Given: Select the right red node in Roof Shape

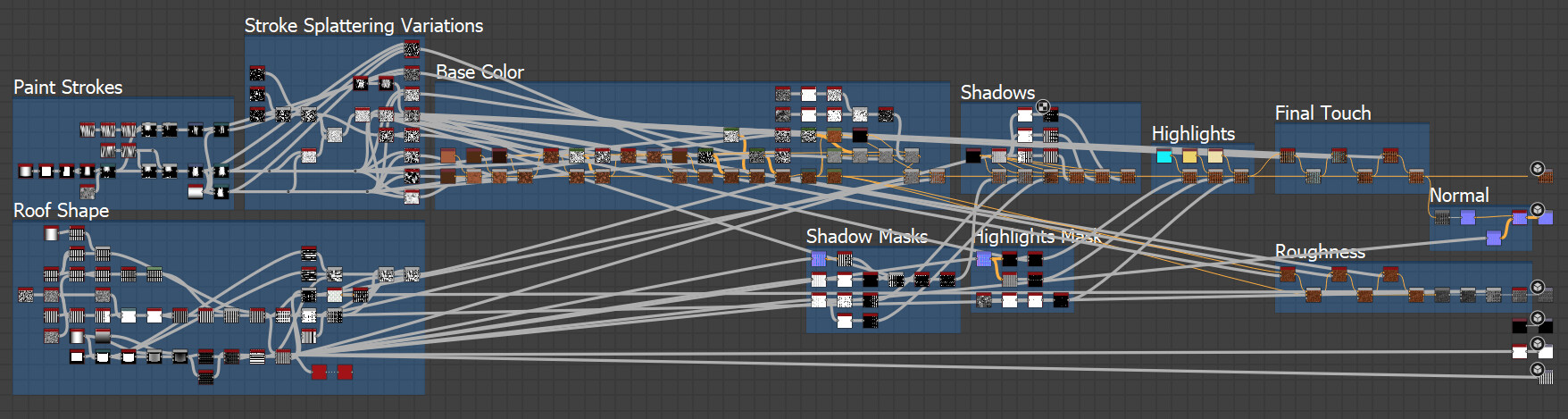Looking at the screenshot, I should [345, 372].
